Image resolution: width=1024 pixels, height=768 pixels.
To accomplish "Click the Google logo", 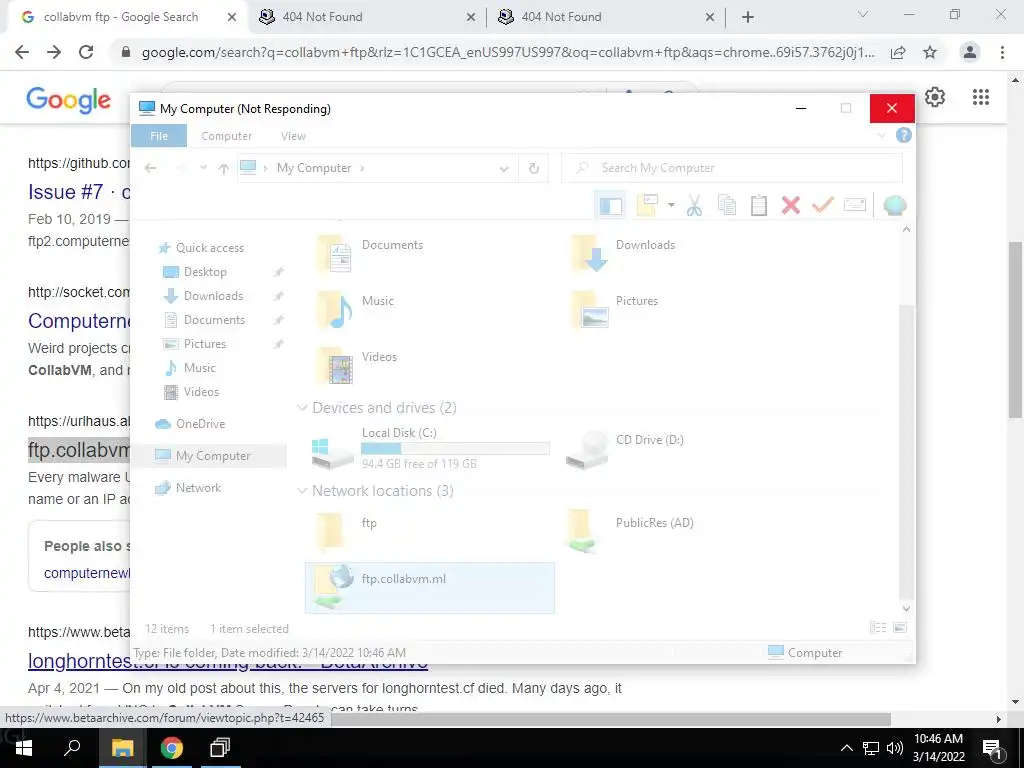I will point(69,99).
